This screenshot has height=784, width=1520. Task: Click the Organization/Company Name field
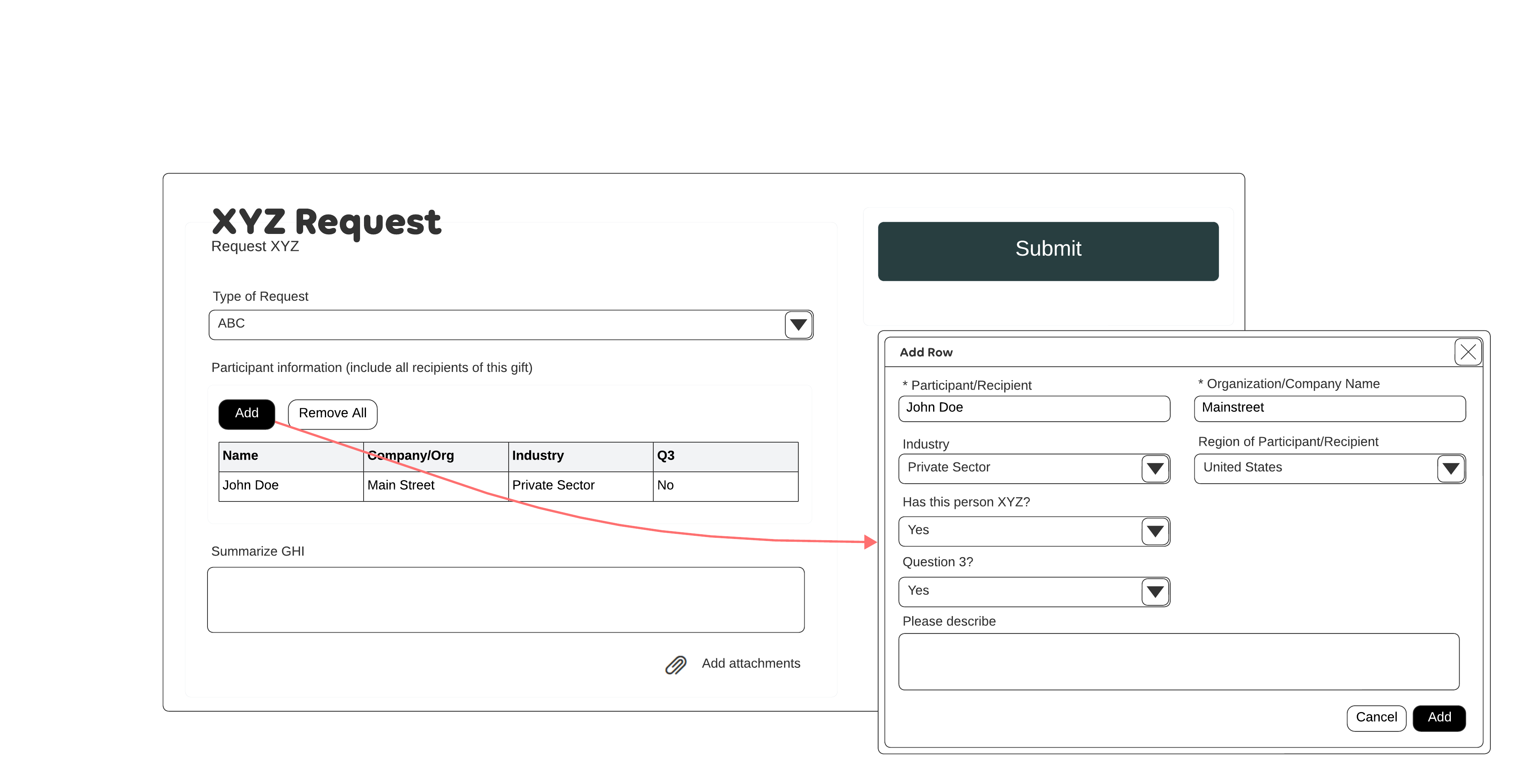coord(1329,408)
